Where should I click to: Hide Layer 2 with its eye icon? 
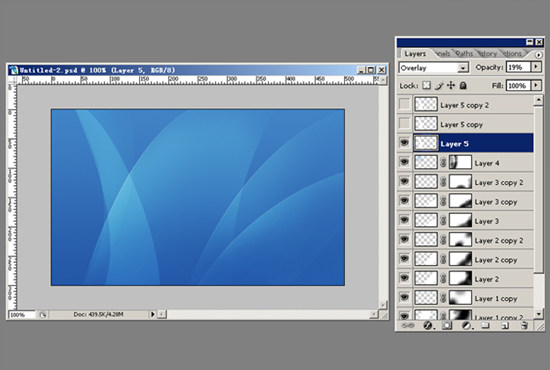[404, 278]
